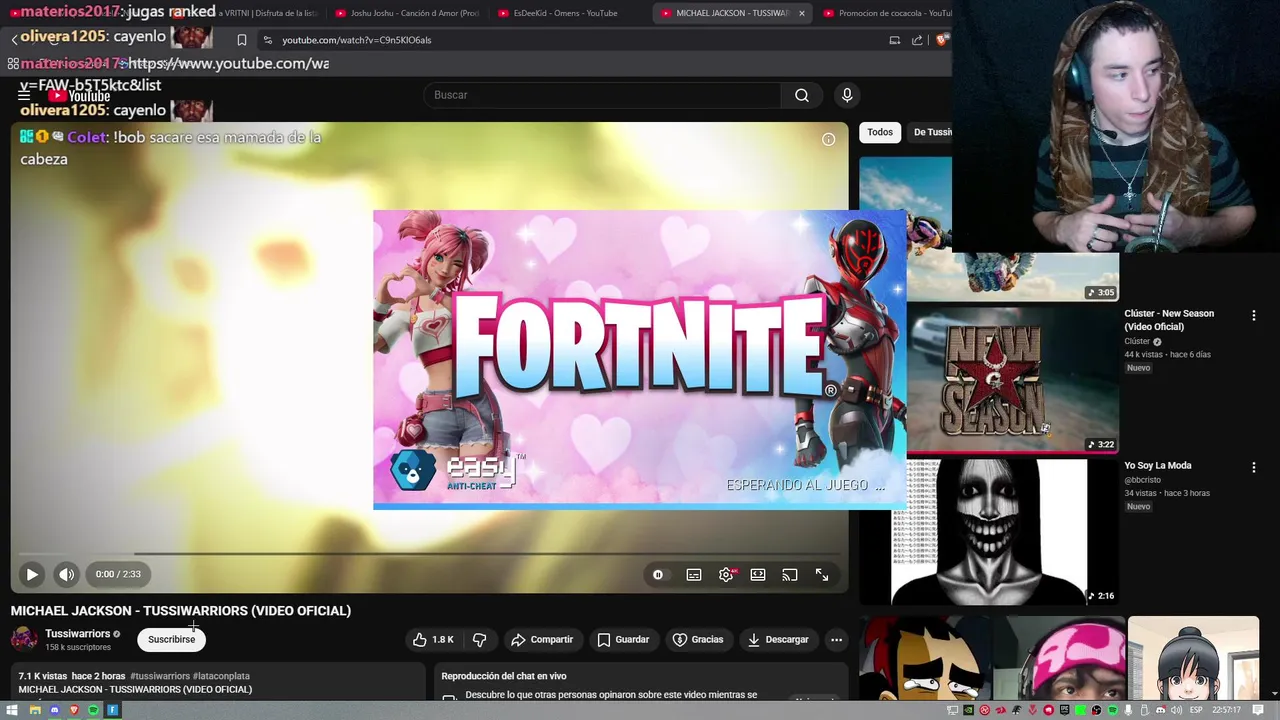This screenshot has height=720, width=1280.
Task: Open the browser cast/screen icon
Action: pos(894,40)
